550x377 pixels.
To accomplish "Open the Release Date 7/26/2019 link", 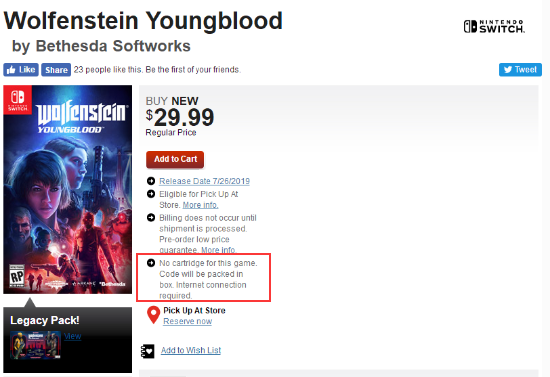I will (204, 181).
